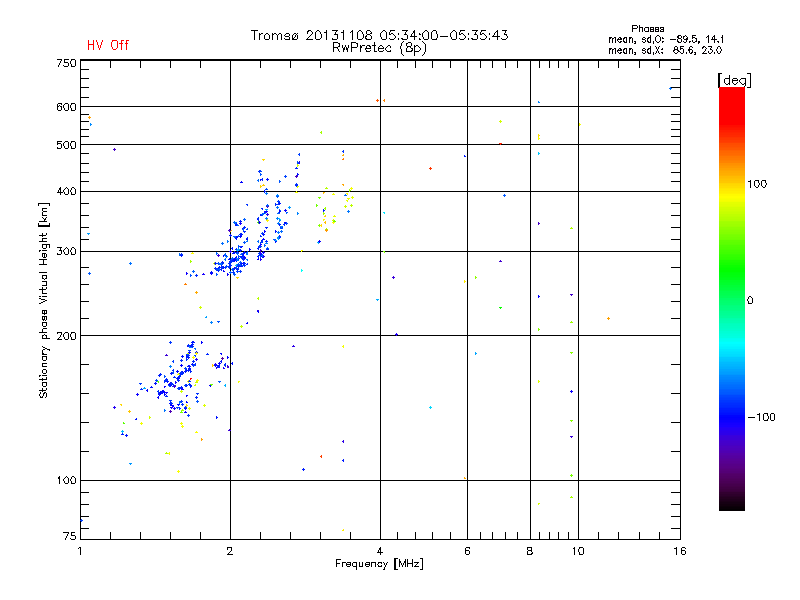Click the y-axis tick label "500"
Screen dimensions: 800x600
click(x=66, y=145)
